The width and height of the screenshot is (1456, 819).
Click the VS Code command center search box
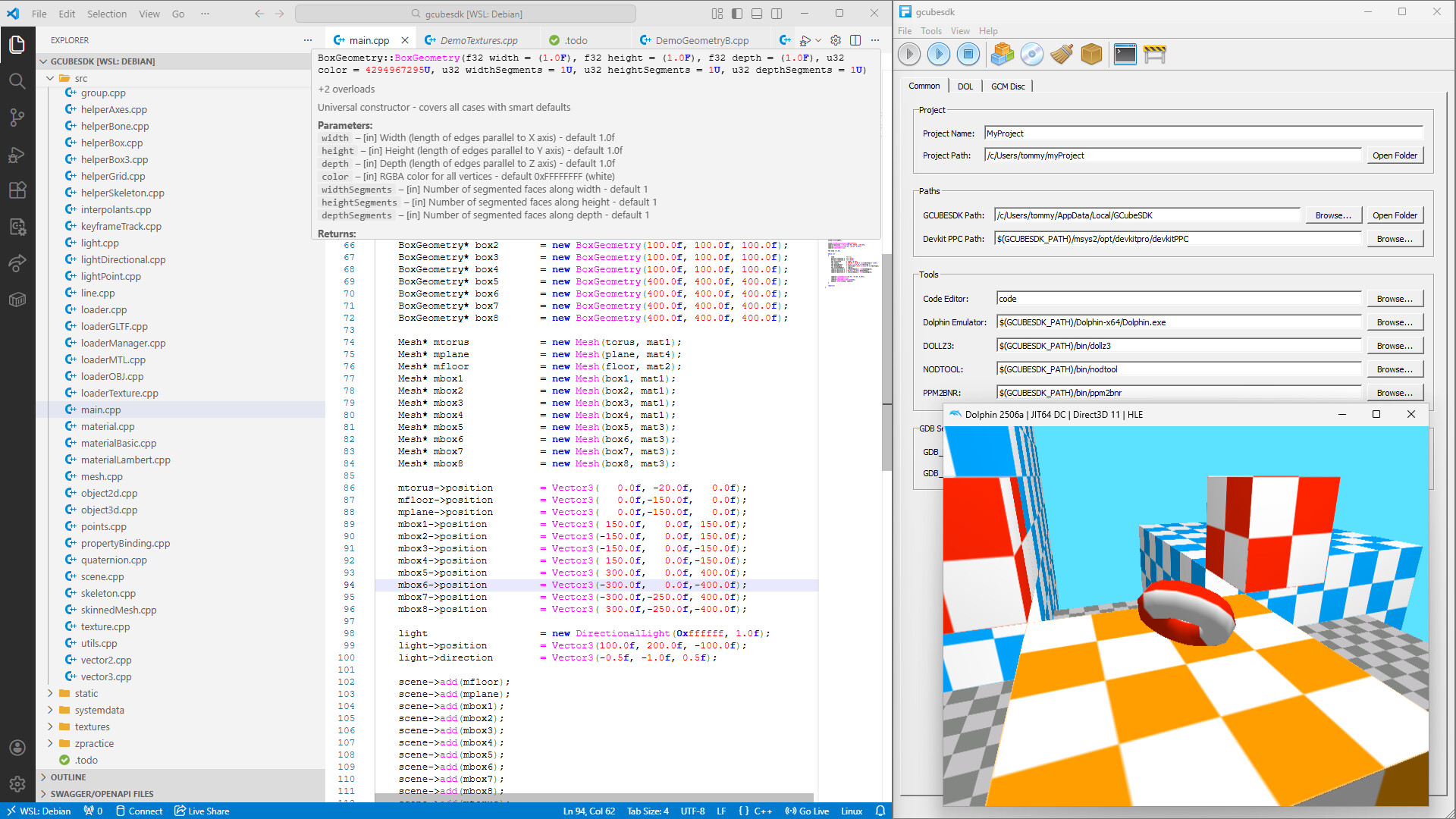[x=466, y=14]
